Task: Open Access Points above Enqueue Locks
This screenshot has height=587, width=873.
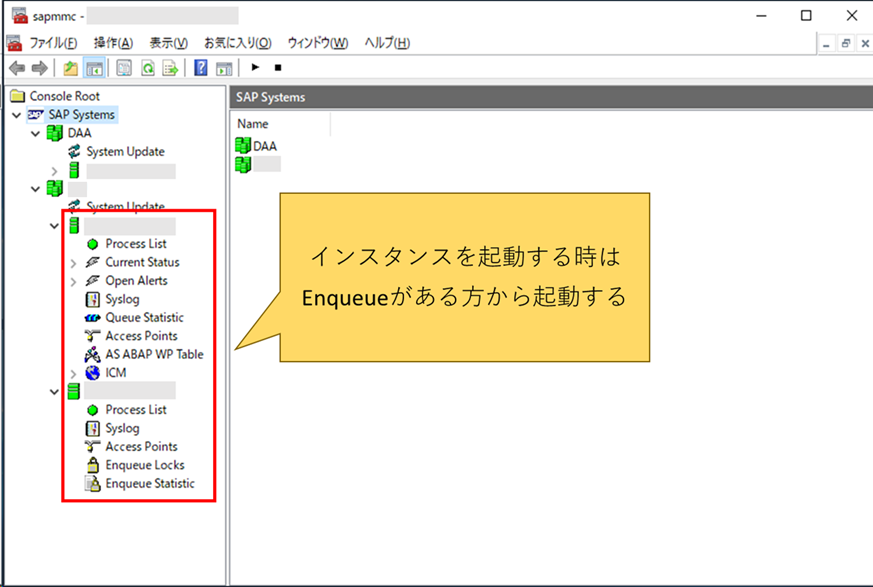Action: tap(141, 447)
